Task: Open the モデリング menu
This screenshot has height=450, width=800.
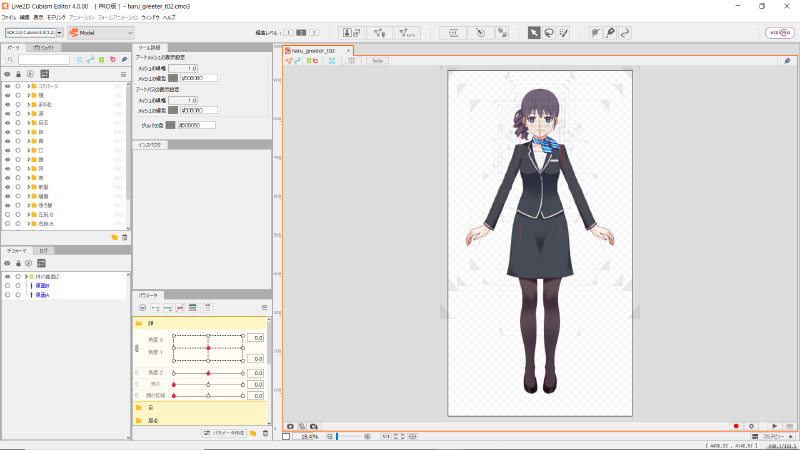Action: 56,17
